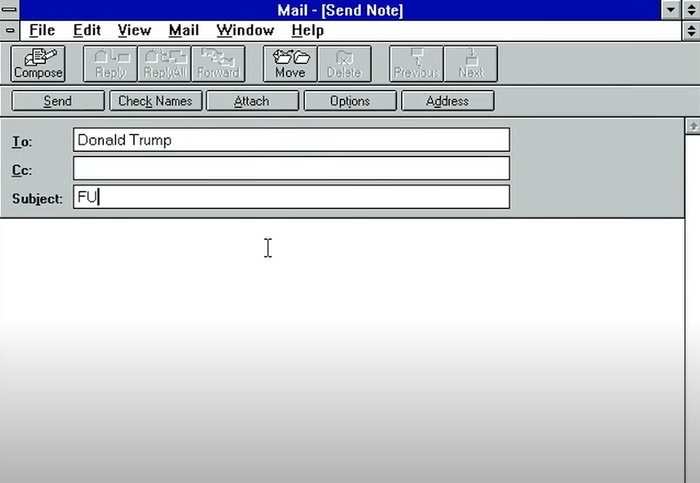Click the Compose toolbar icon
The height and width of the screenshot is (483, 700).
38,64
